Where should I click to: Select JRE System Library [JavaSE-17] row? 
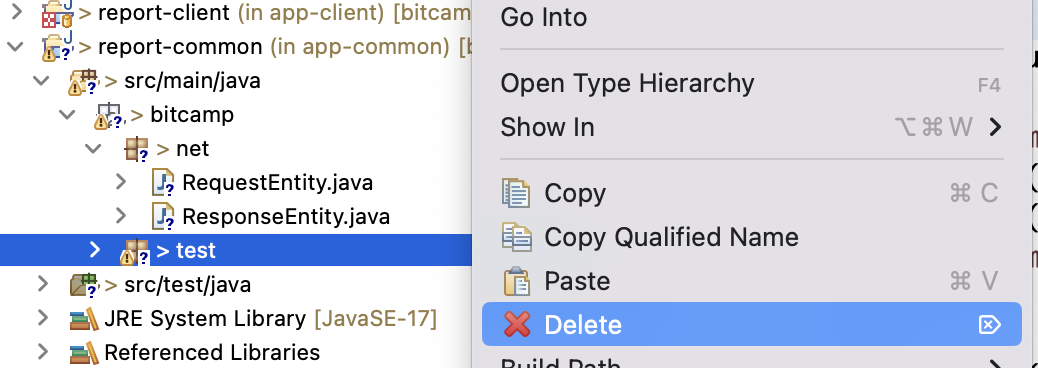point(235,319)
